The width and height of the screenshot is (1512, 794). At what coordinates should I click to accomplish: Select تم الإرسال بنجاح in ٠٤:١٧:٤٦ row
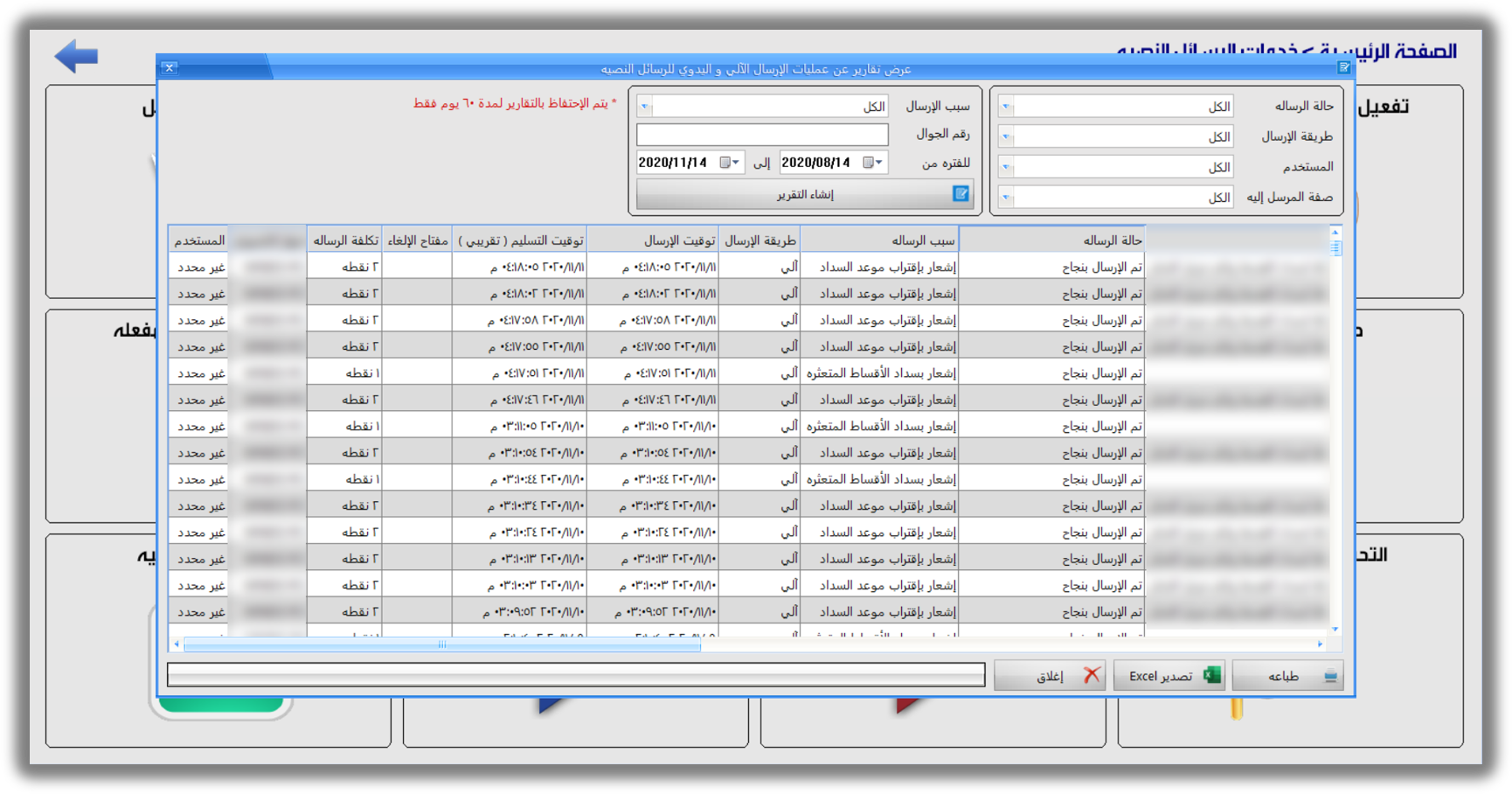1051,400
